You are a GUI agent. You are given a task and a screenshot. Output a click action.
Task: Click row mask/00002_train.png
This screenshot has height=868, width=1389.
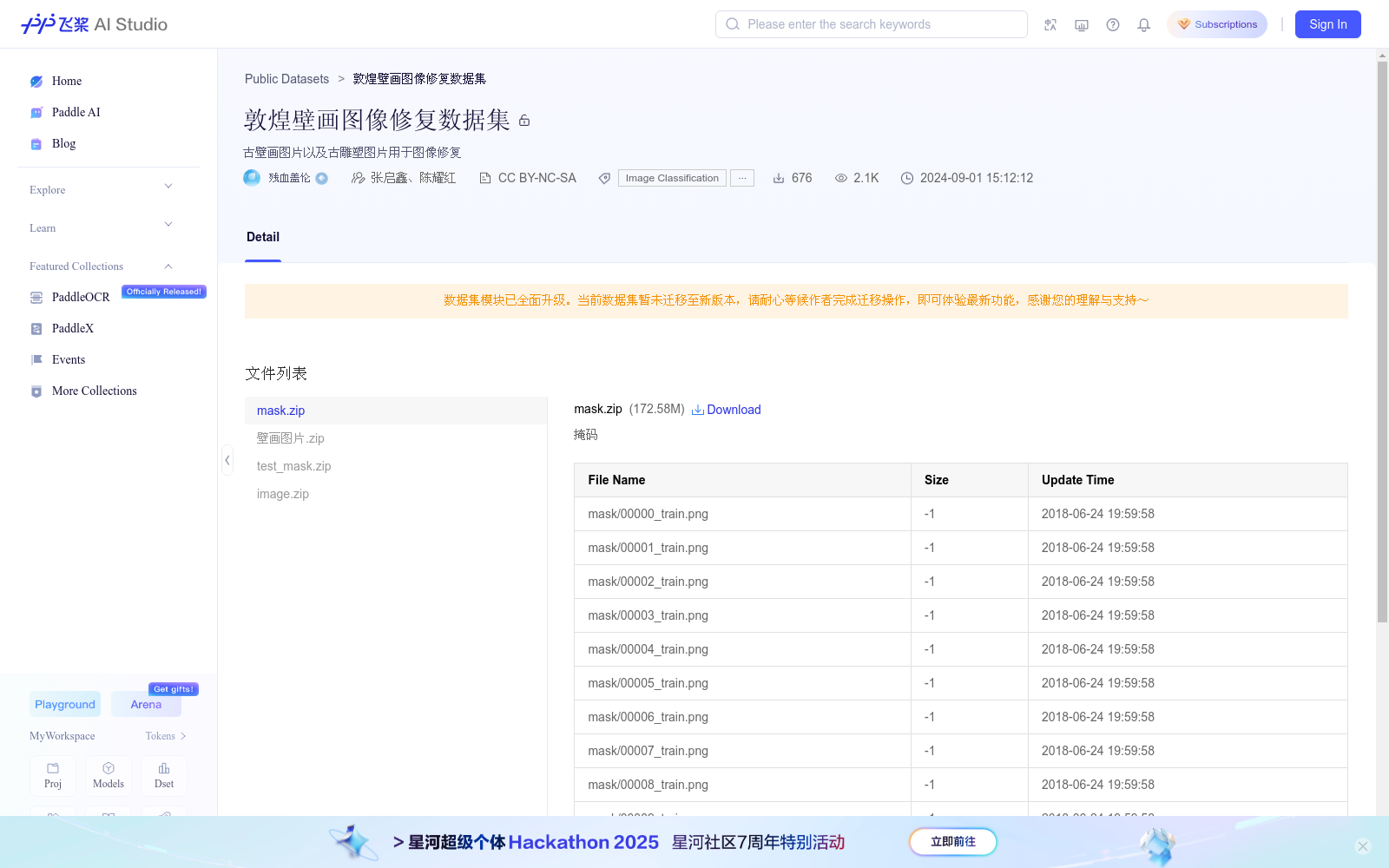click(961, 582)
